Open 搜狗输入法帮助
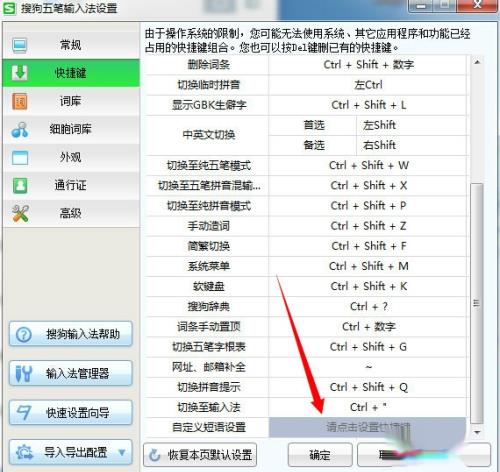Image resolution: width=500 pixels, height=472 pixels. tap(71, 334)
